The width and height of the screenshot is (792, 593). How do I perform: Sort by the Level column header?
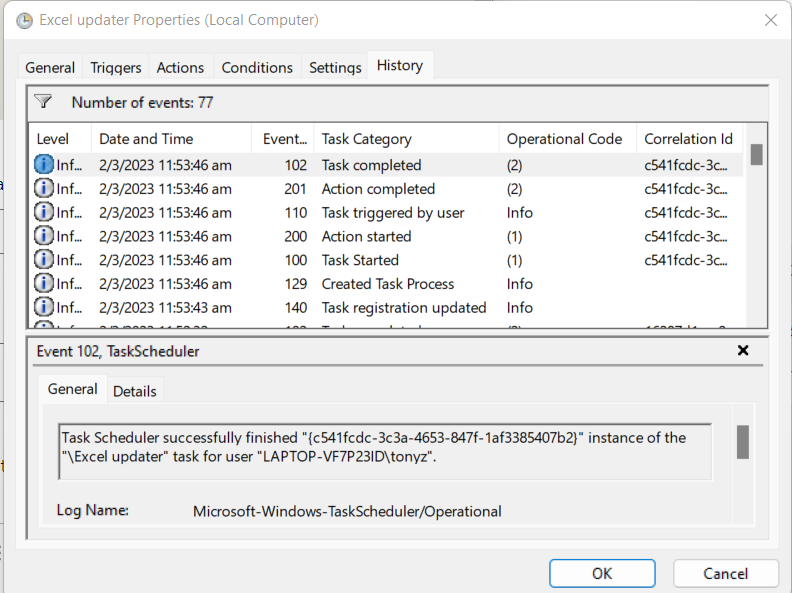[x=60, y=139]
